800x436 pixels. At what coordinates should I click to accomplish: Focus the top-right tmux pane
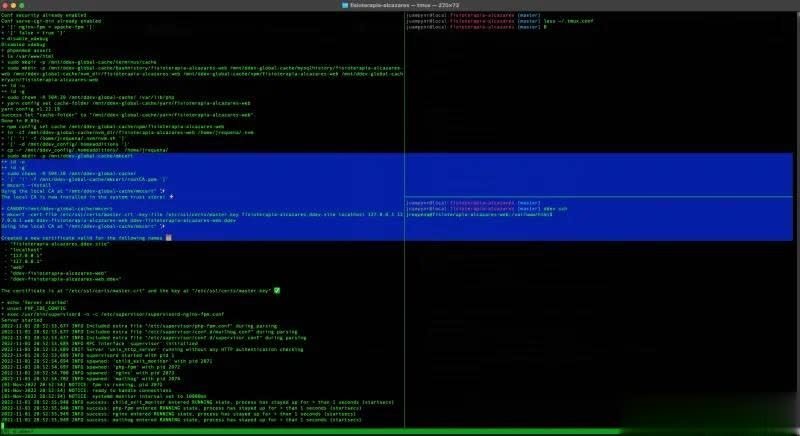tap(600, 100)
